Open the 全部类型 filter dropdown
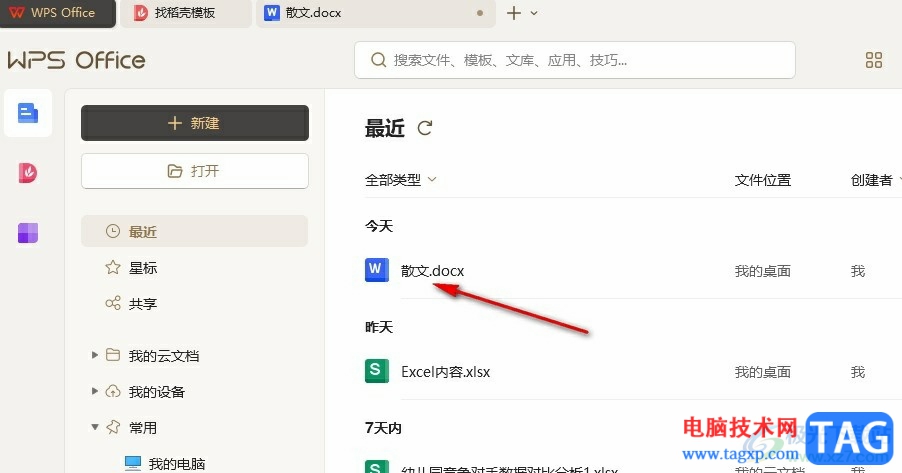This screenshot has width=902, height=473. [x=401, y=180]
